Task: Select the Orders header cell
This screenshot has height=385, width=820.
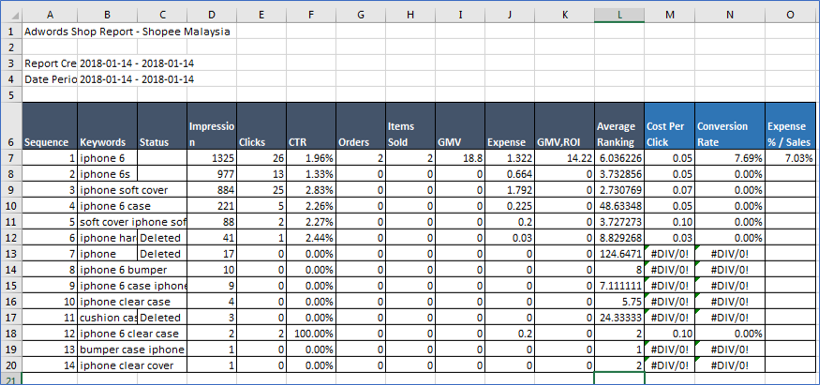Action: [360, 126]
